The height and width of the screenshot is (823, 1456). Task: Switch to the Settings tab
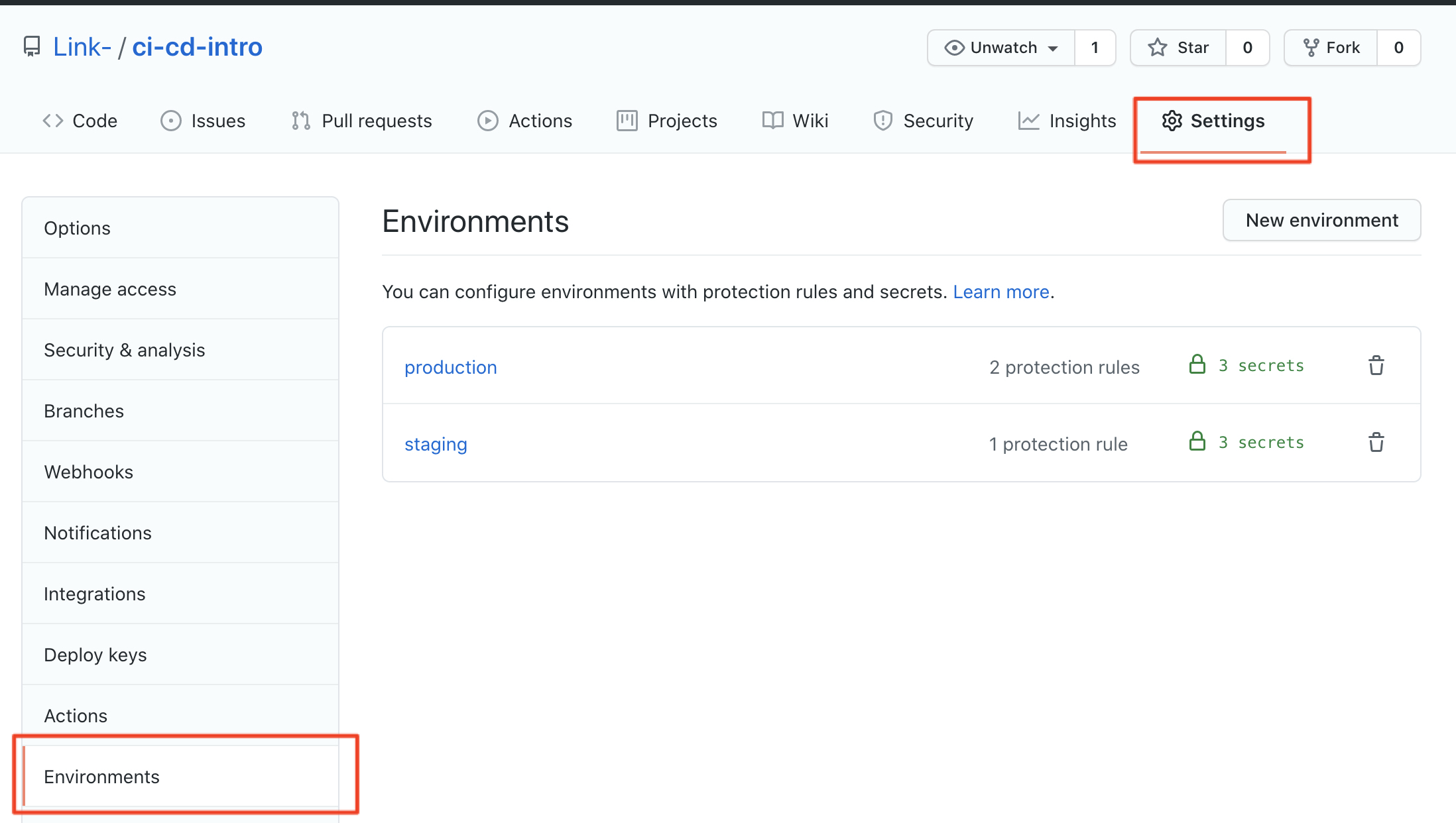[1213, 121]
